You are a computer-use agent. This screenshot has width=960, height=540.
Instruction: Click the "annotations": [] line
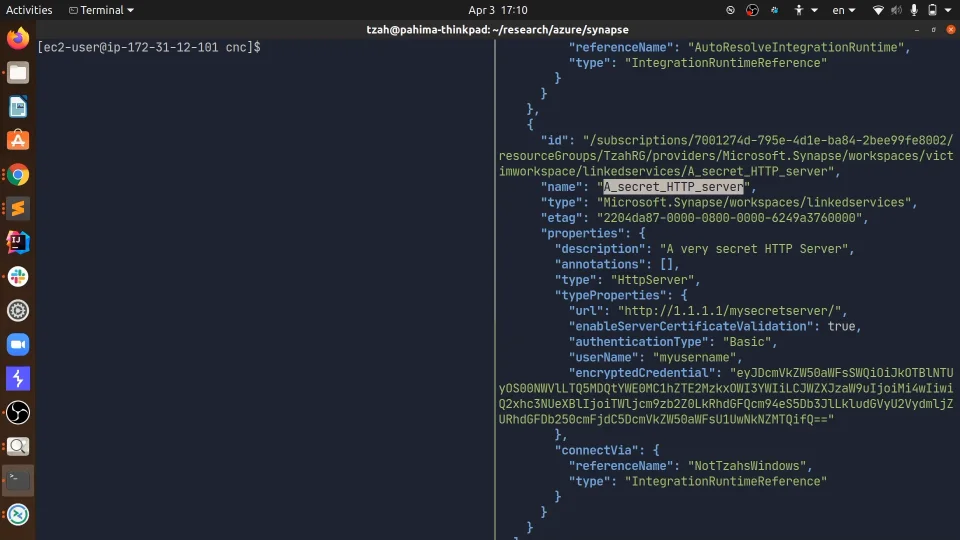[x=617, y=264]
